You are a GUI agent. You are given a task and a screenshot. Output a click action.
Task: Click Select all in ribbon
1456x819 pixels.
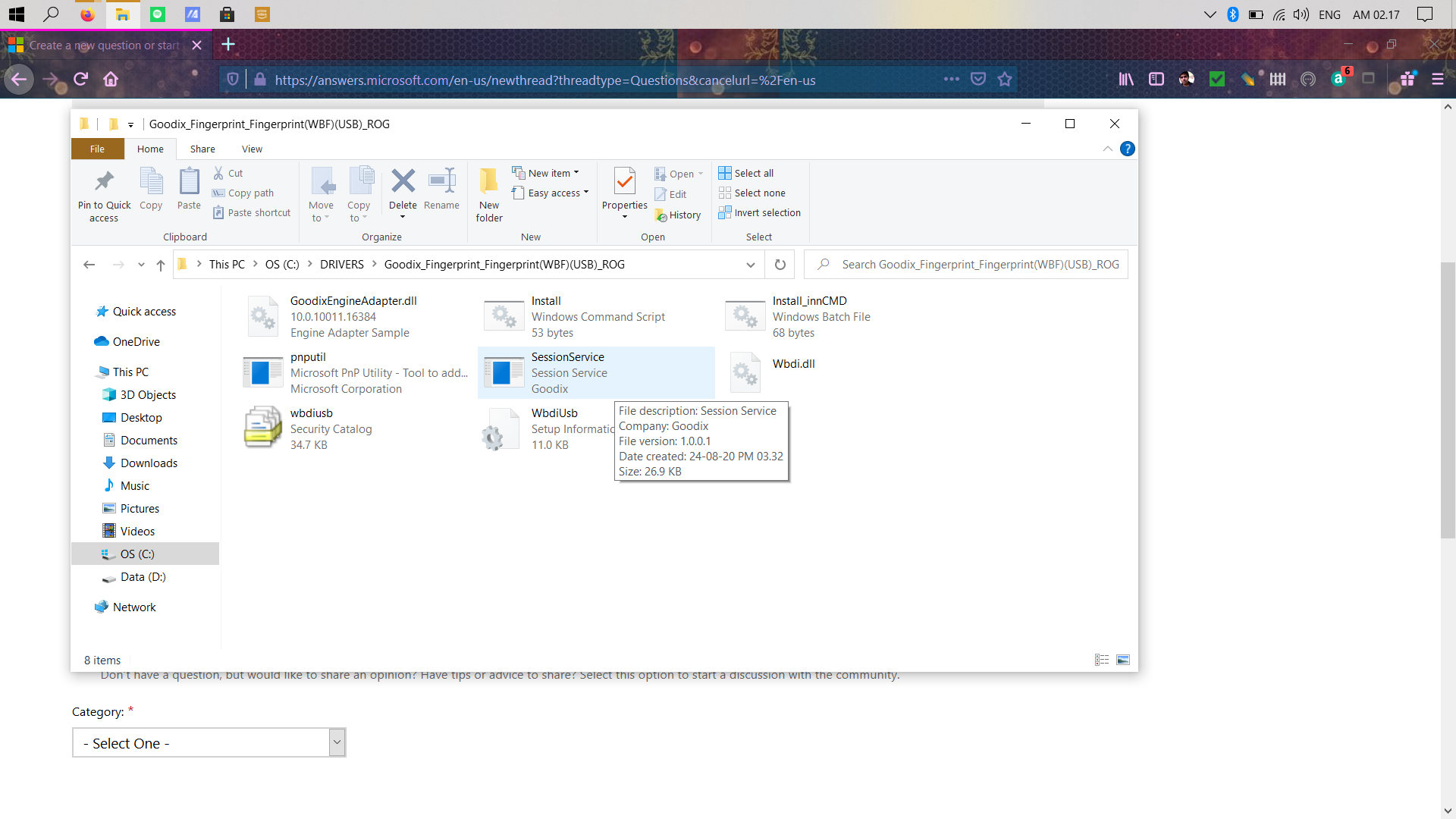pyautogui.click(x=746, y=174)
